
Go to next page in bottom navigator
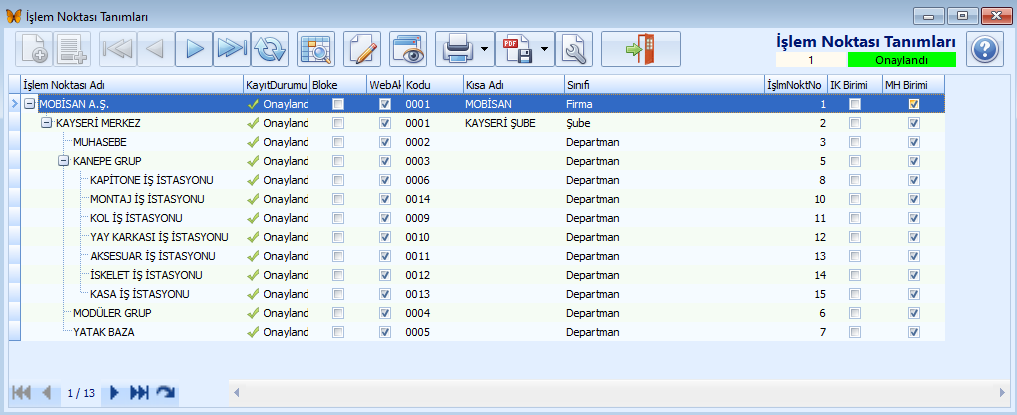115,392
